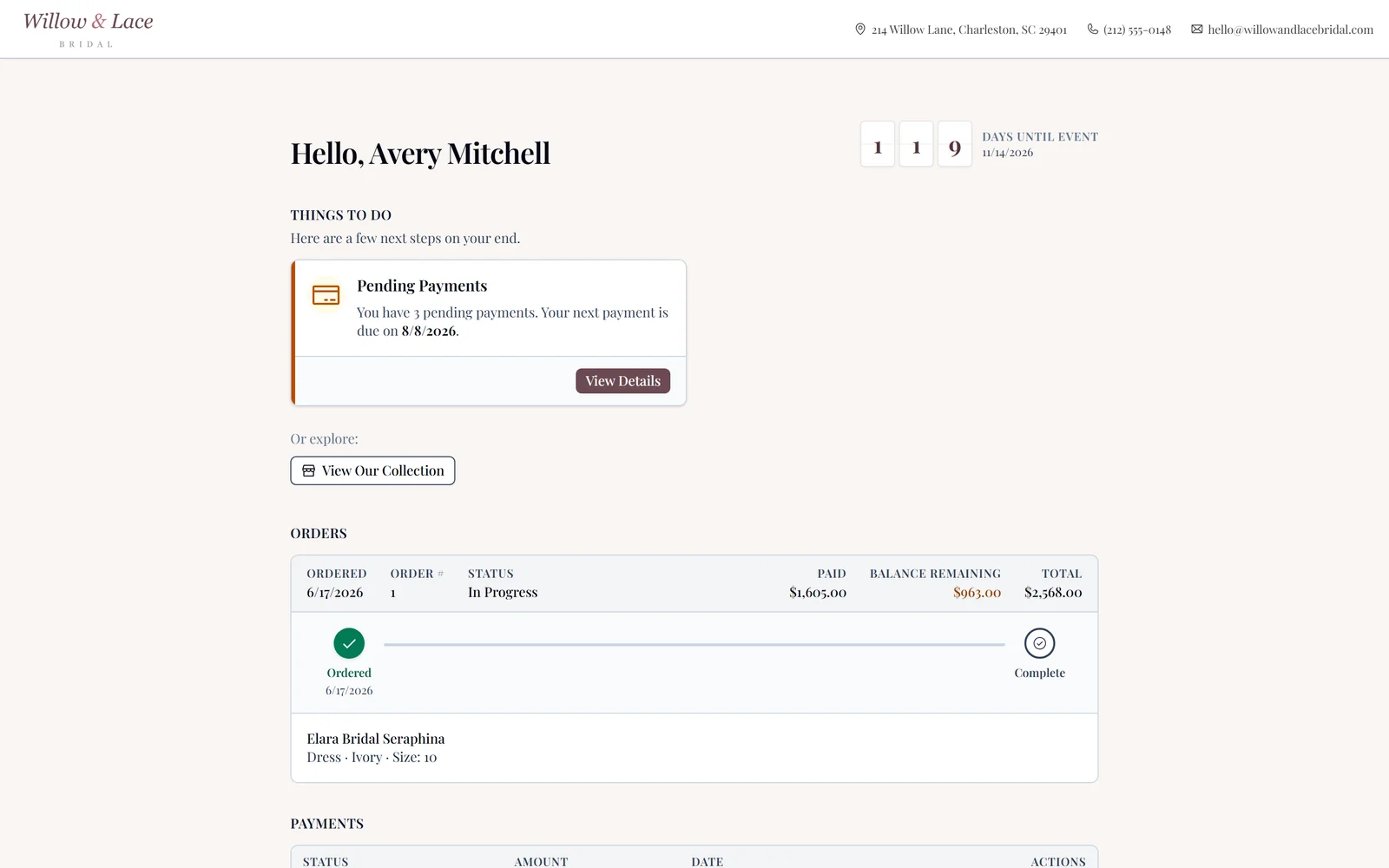Open View Our Collection
1389x868 pixels.
tap(372, 470)
